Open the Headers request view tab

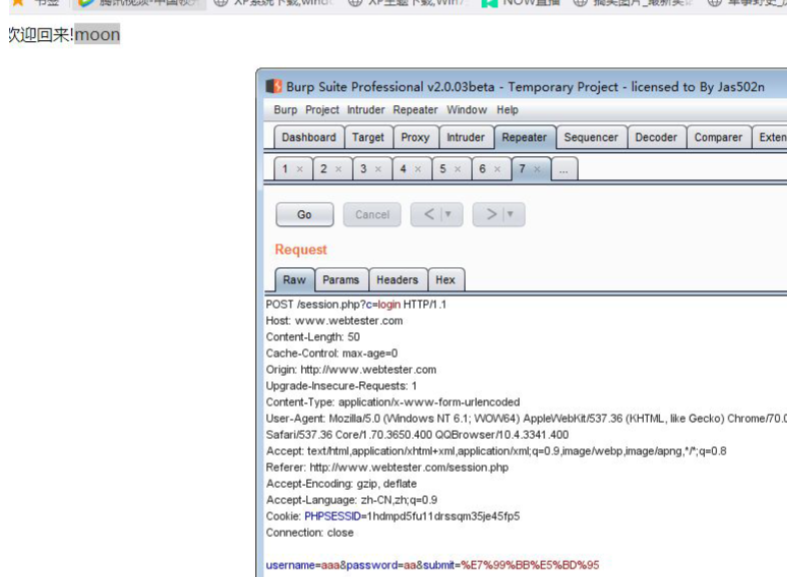coord(397,281)
